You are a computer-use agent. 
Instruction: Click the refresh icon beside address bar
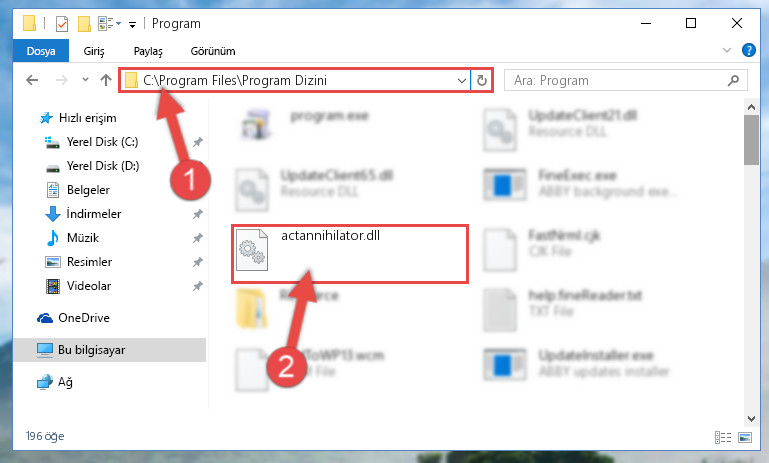pos(482,80)
